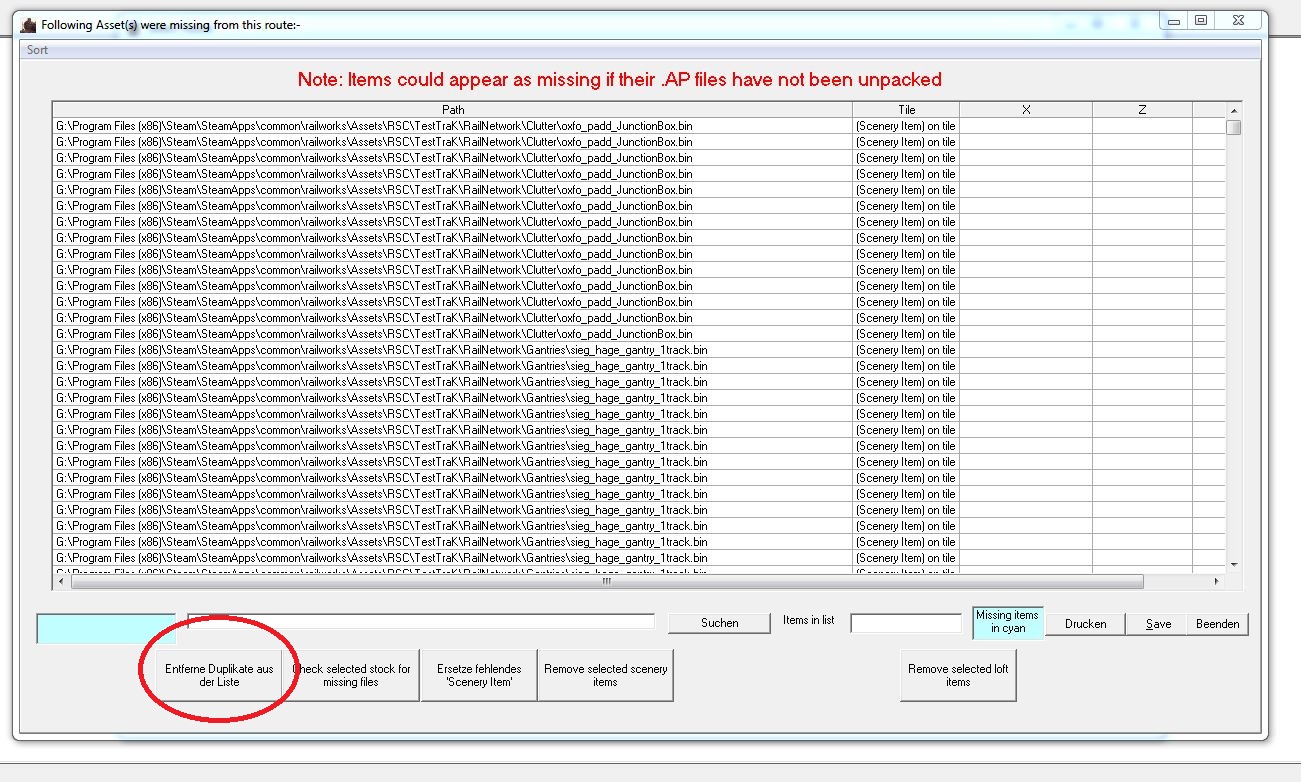
Task: Click the vertical scrollbar down arrow
Action: click(1234, 564)
